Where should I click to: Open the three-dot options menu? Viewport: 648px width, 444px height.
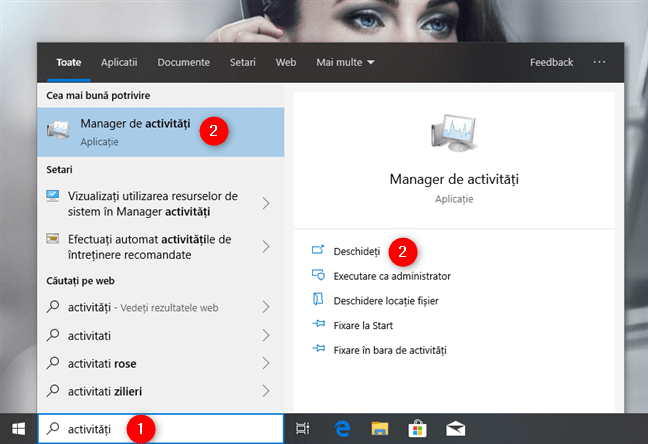(599, 62)
